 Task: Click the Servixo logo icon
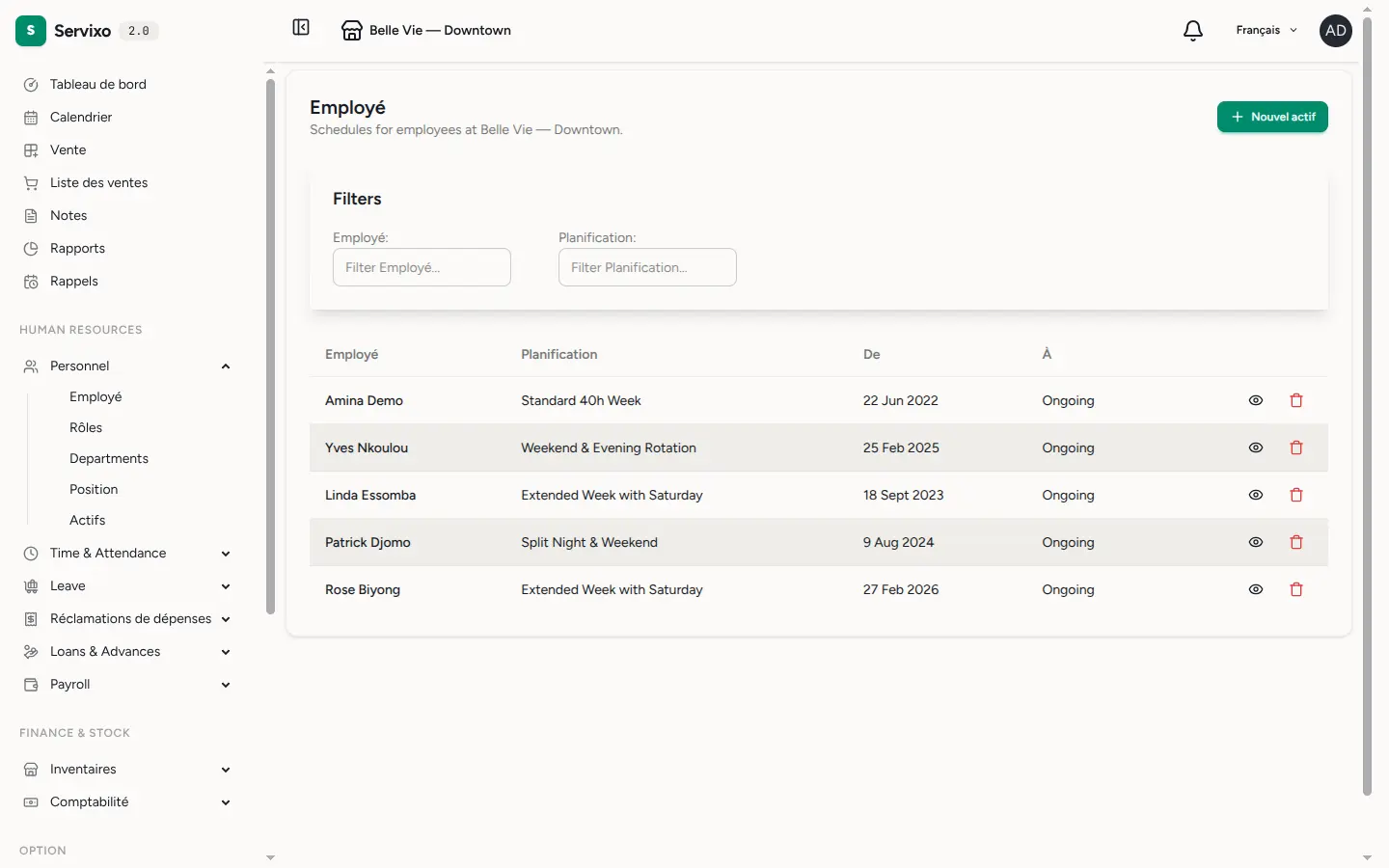pos(31,31)
